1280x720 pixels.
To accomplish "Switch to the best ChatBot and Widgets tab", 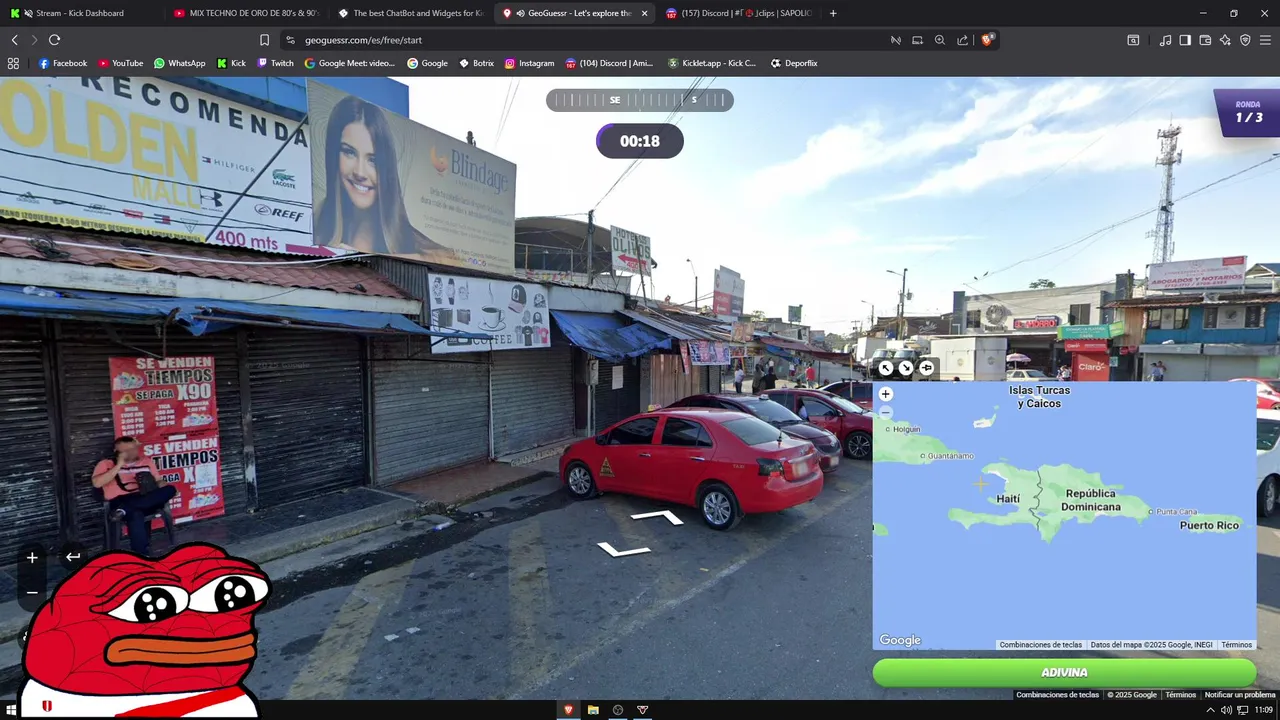I will coord(410,13).
